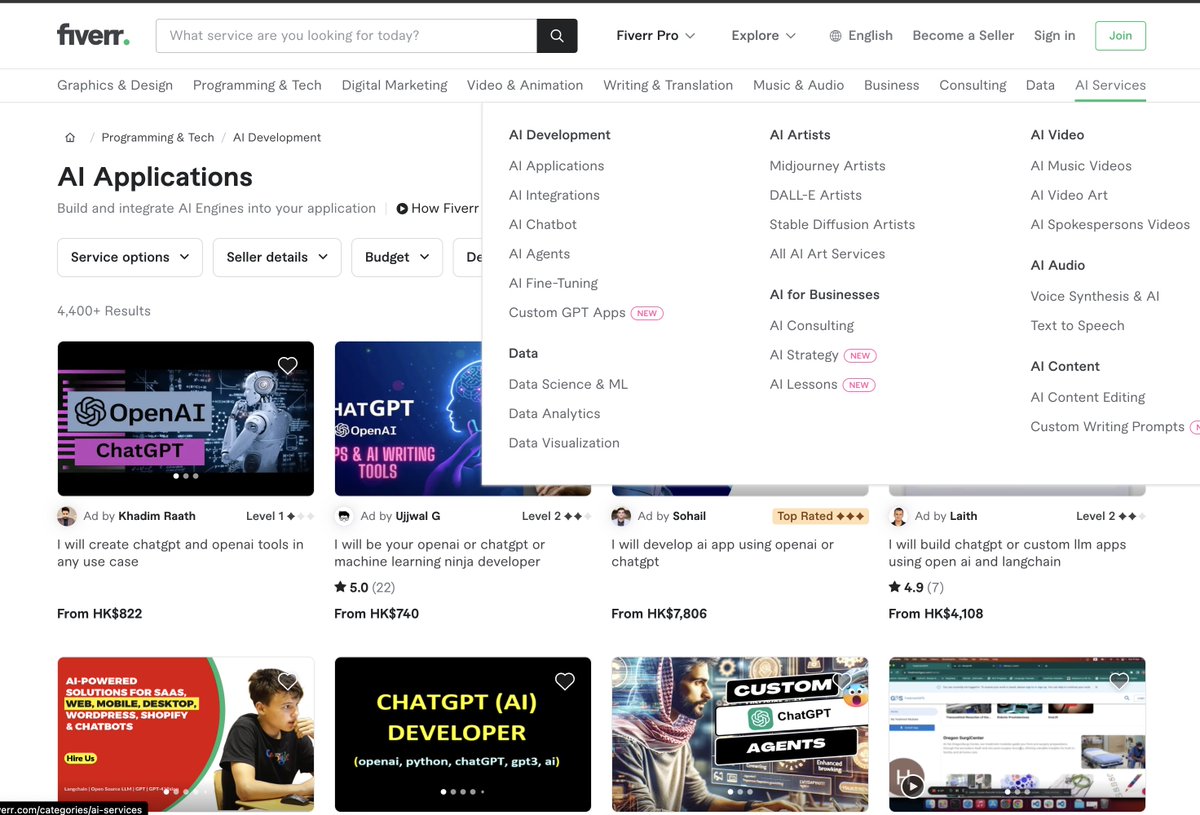Select Text to Speech
Image resolution: width=1200 pixels, height=815 pixels.
pos(1077,325)
